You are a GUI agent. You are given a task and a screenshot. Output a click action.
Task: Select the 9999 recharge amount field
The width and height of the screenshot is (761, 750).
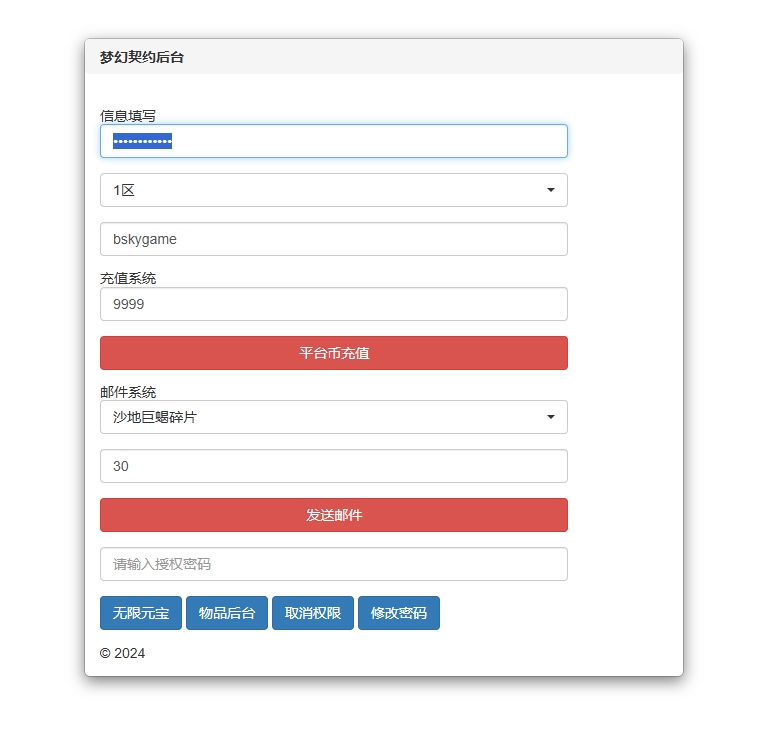pyautogui.click(x=334, y=304)
